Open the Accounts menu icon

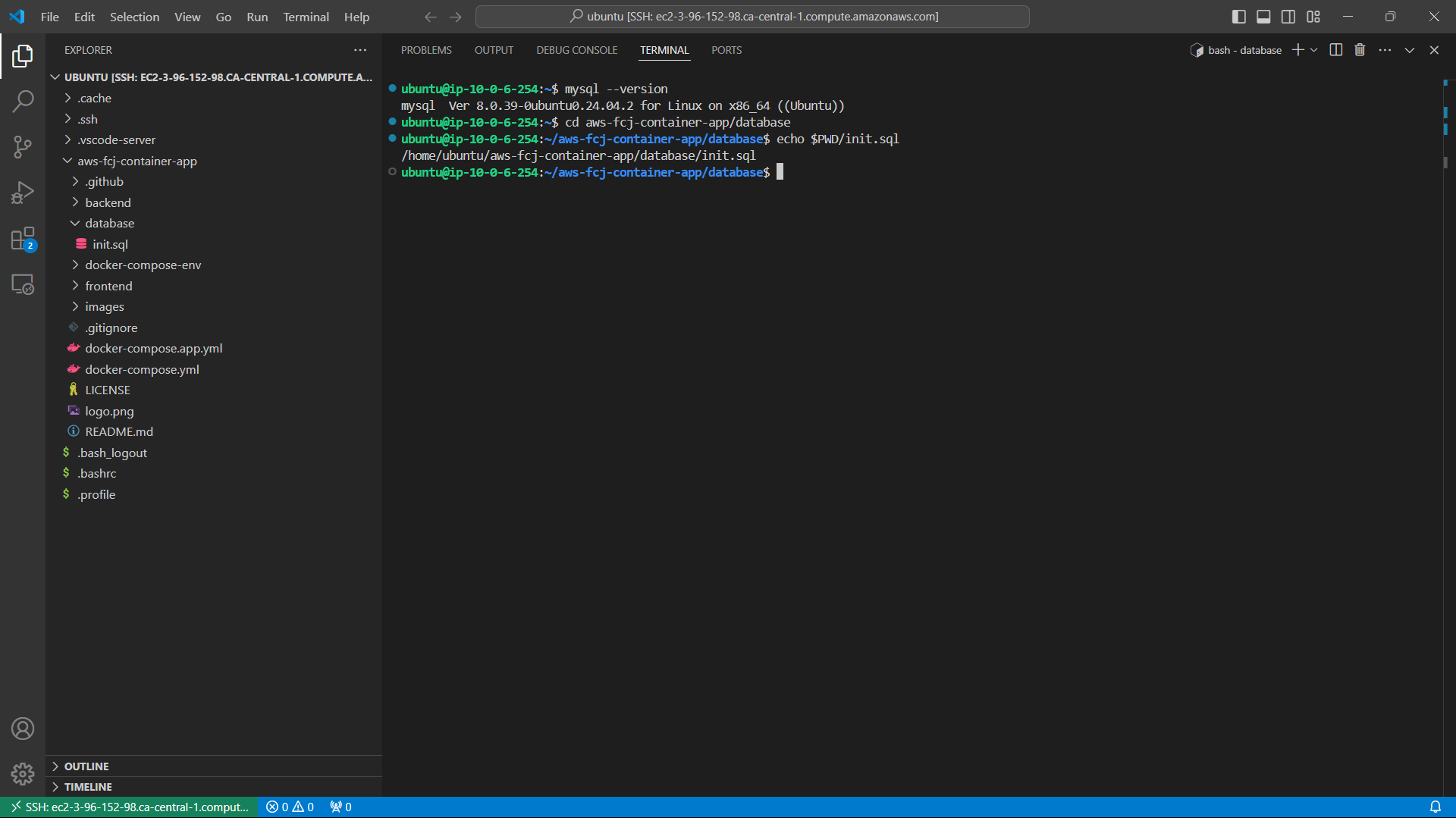pos(23,729)
